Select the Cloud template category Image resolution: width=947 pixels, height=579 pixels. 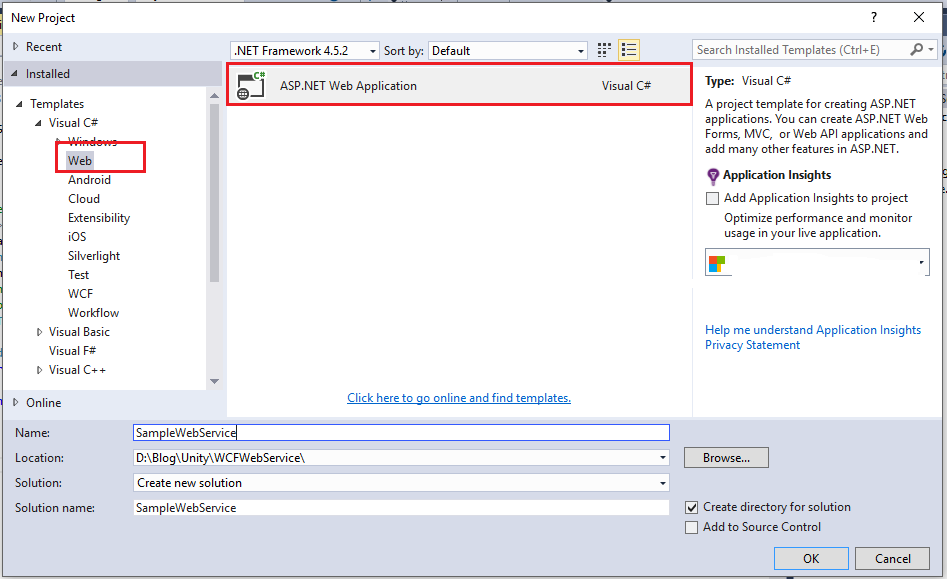[84, 199]
